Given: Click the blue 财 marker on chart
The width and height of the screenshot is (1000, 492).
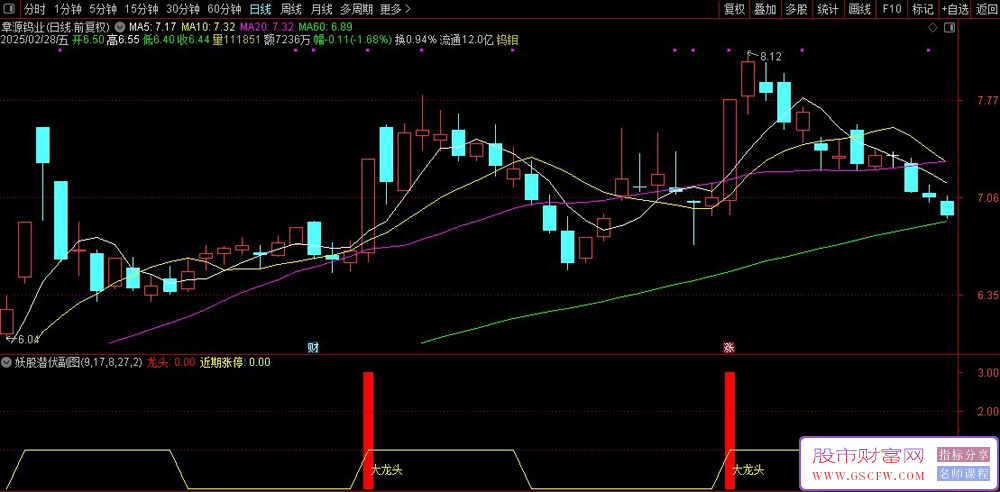Looking at the screenshot, I should (313, 348).
